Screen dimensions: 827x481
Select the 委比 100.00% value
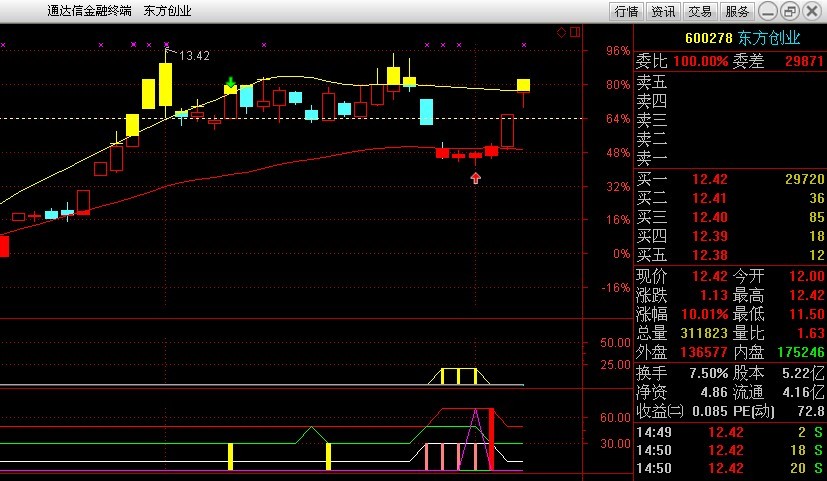point(701,61)
